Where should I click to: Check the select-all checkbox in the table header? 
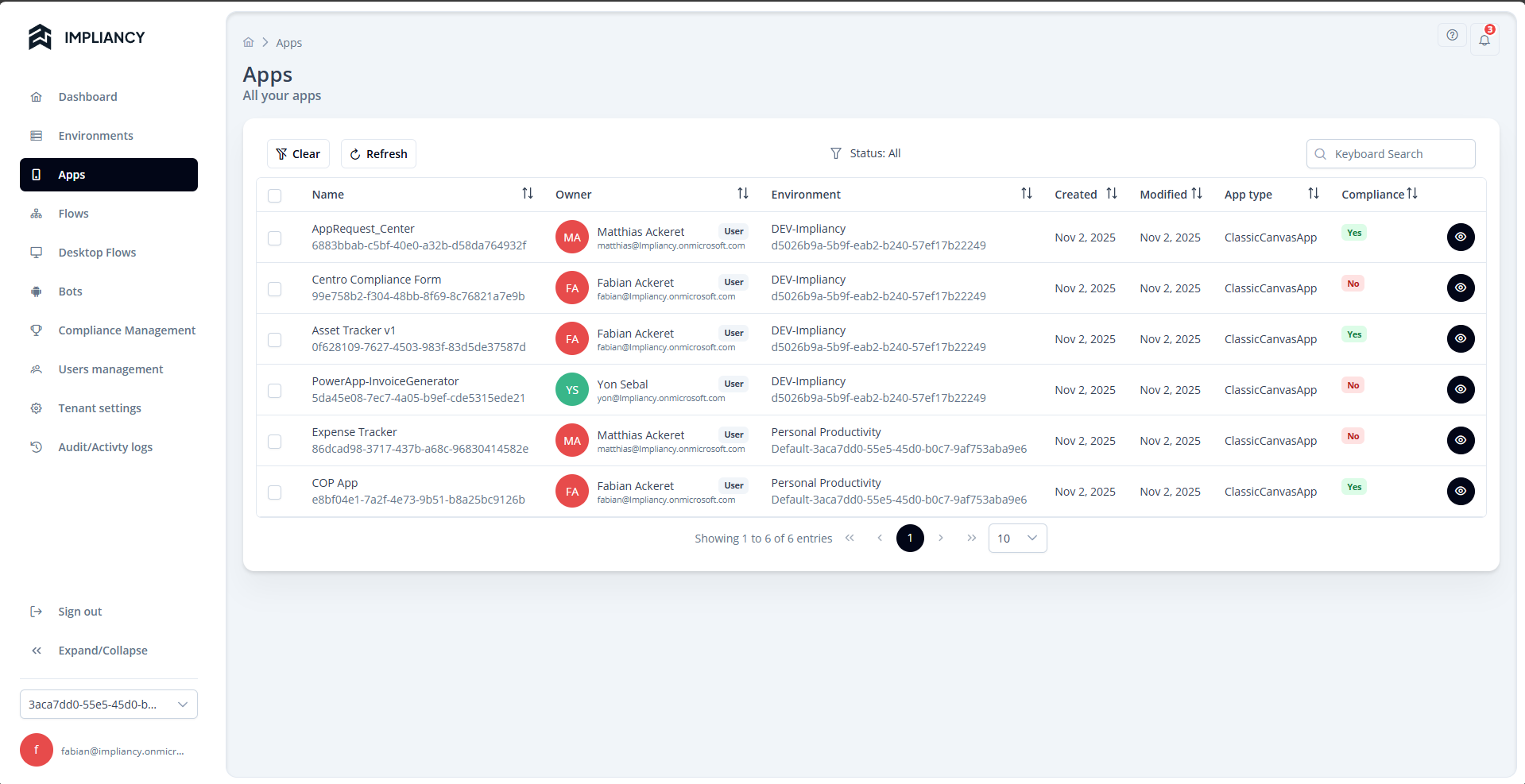[x=276, y=195]
